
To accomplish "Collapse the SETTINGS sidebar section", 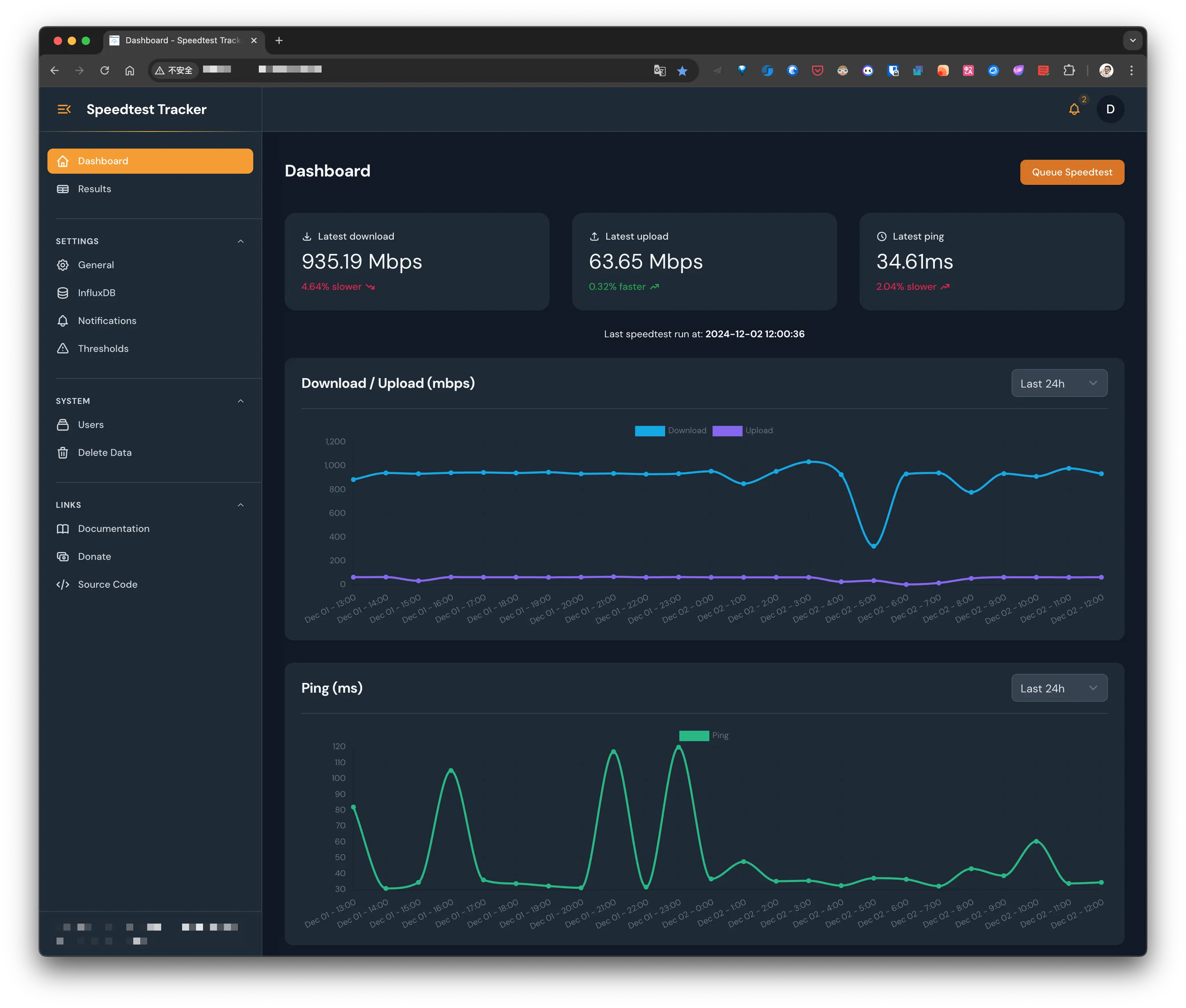I will coord(241,241).
